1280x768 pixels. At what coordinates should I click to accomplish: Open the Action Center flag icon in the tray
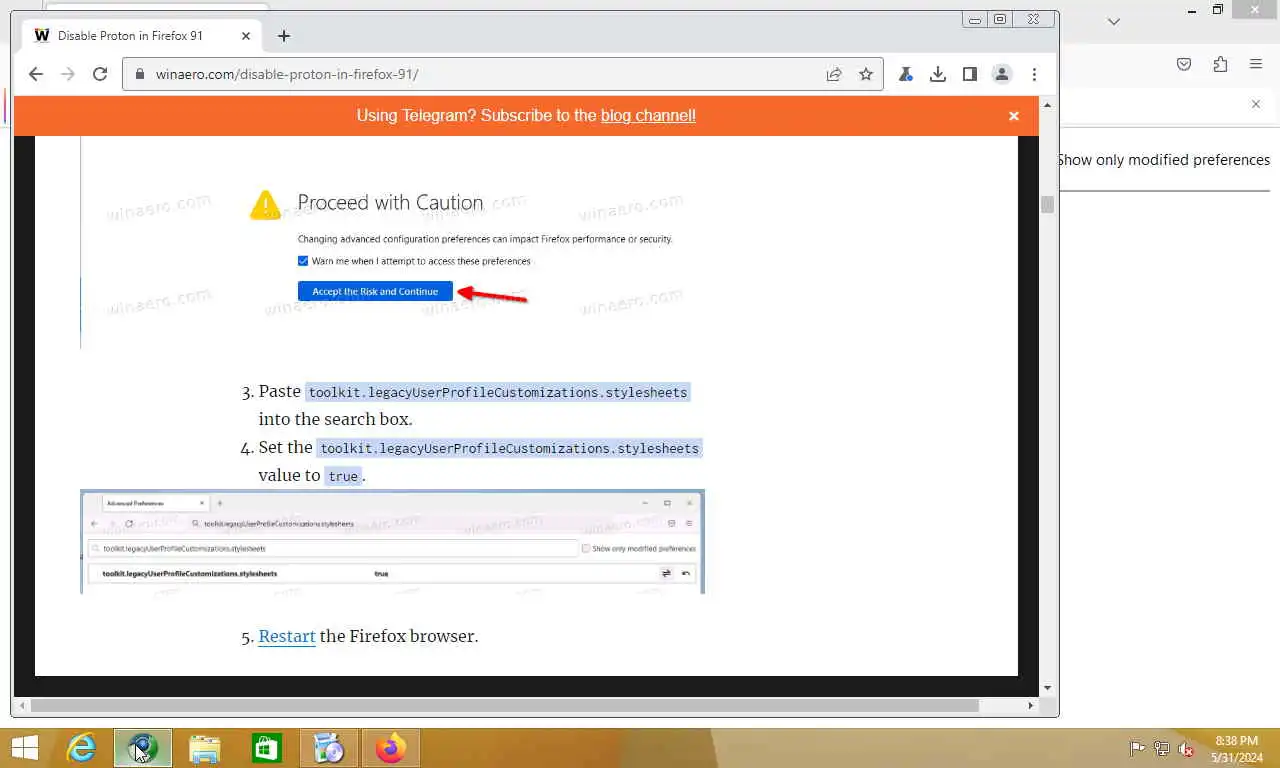(1137, 748)
